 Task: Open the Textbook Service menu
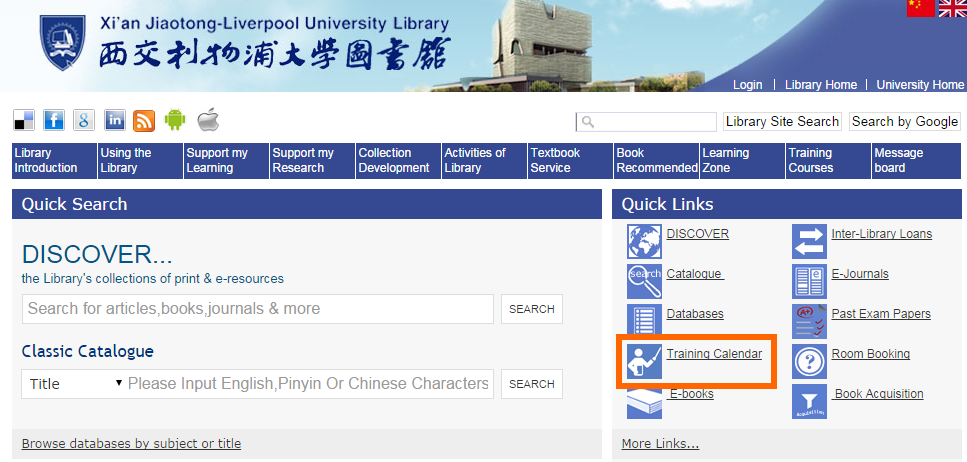tap(570, 161)
